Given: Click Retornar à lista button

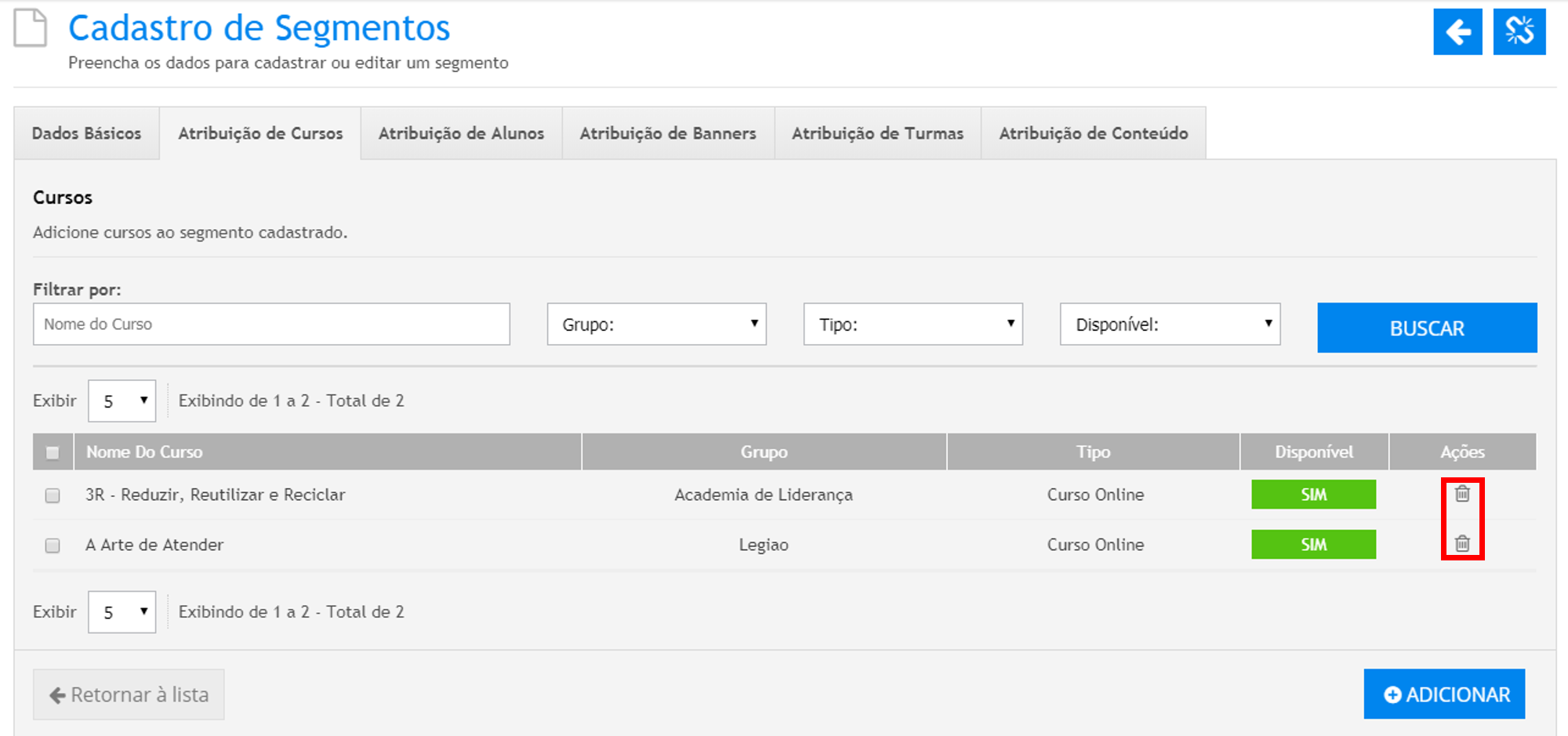Looking at the screenshot, I should (129, 694).
